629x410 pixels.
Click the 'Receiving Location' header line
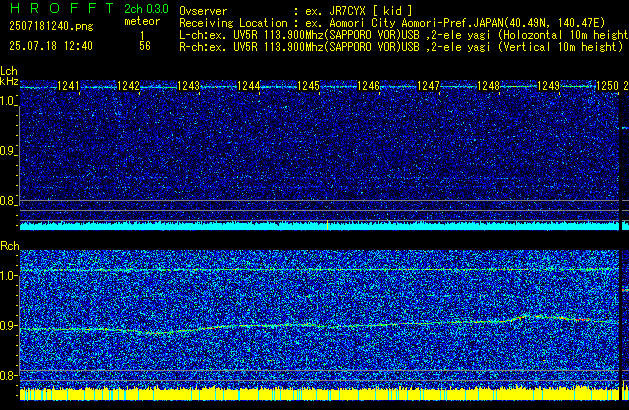(392, 23)
